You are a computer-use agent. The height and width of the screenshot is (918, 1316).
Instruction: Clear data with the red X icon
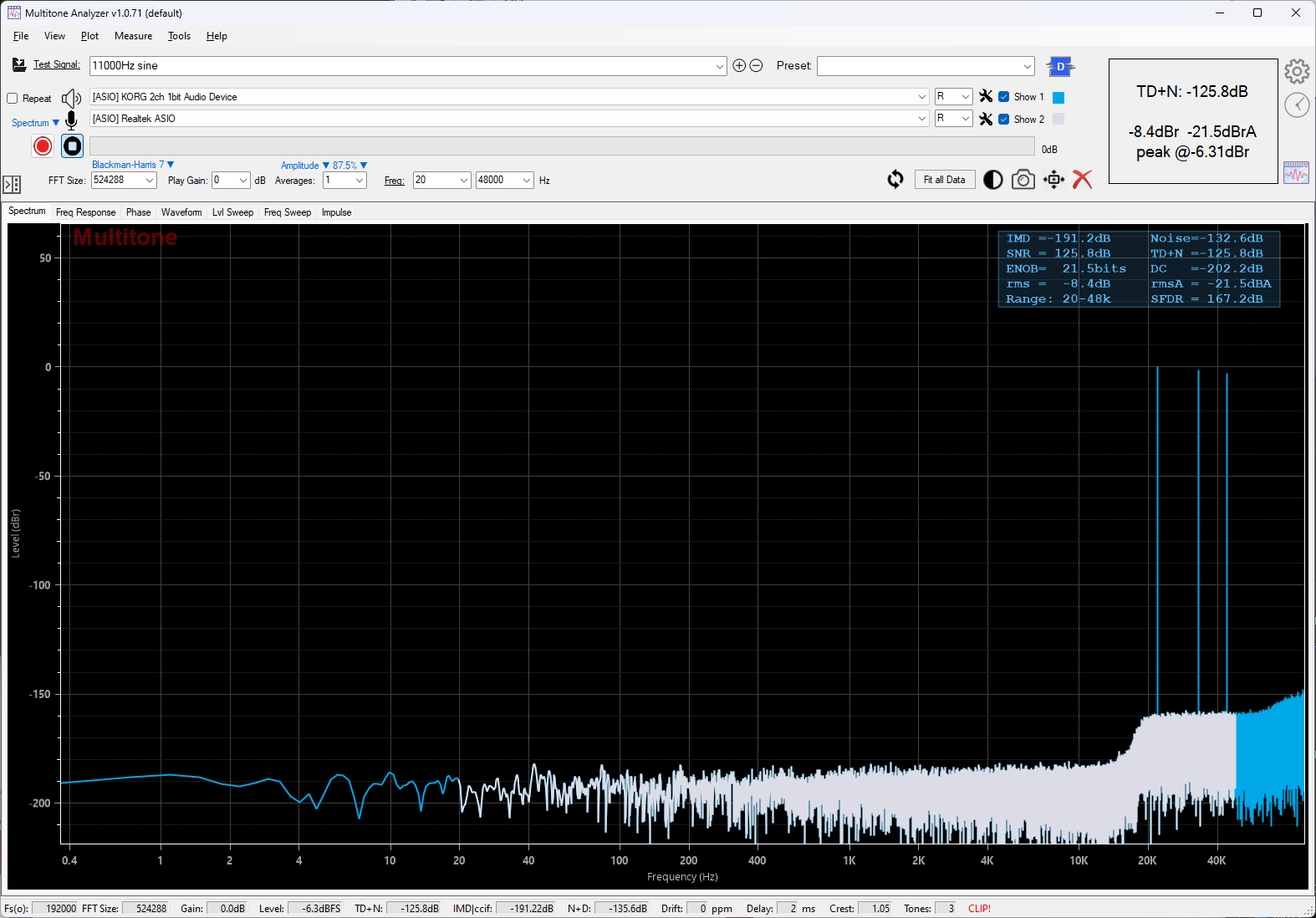click(1082, 180)
